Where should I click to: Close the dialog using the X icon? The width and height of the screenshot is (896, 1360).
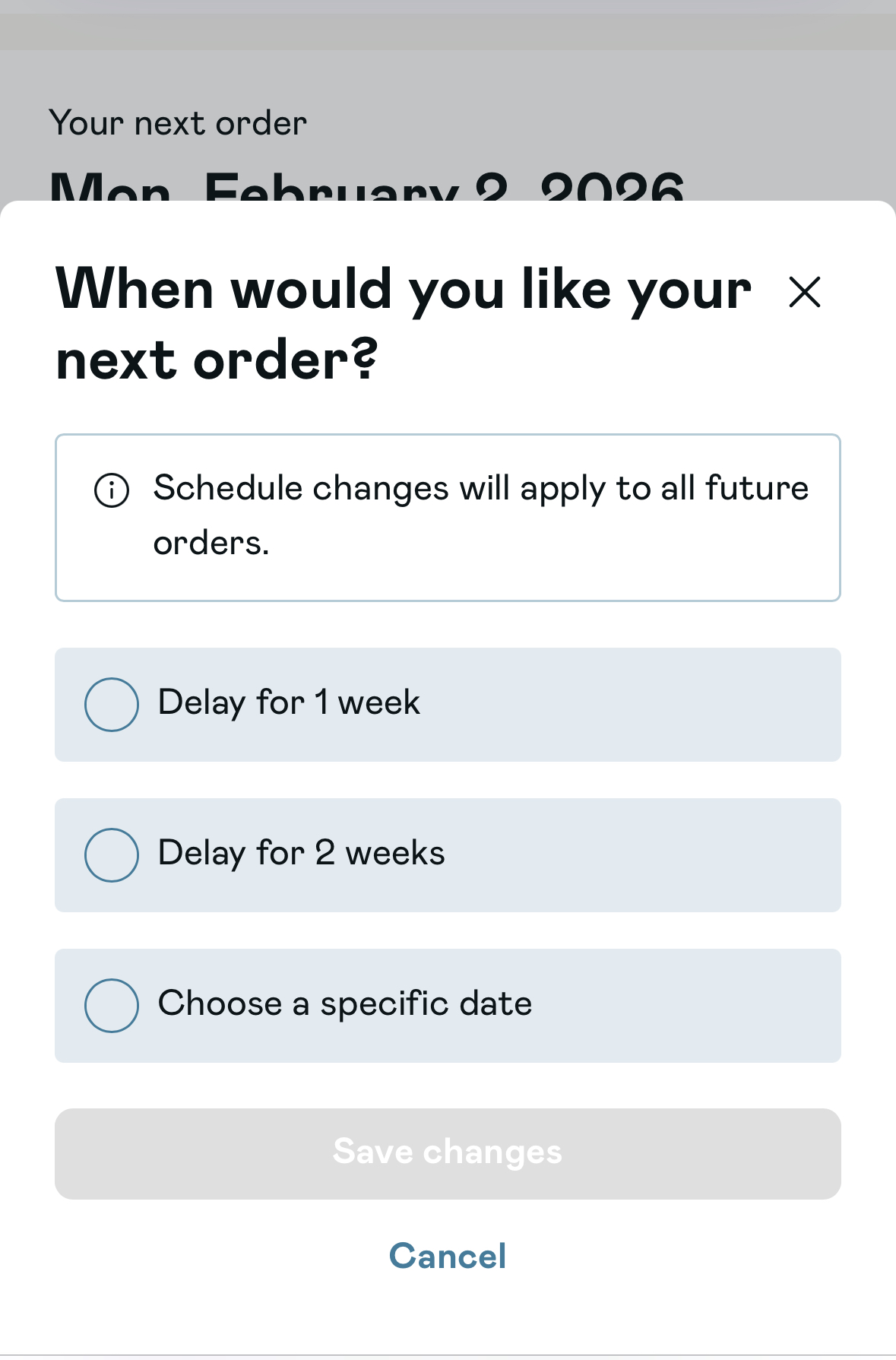coord(805,292)
